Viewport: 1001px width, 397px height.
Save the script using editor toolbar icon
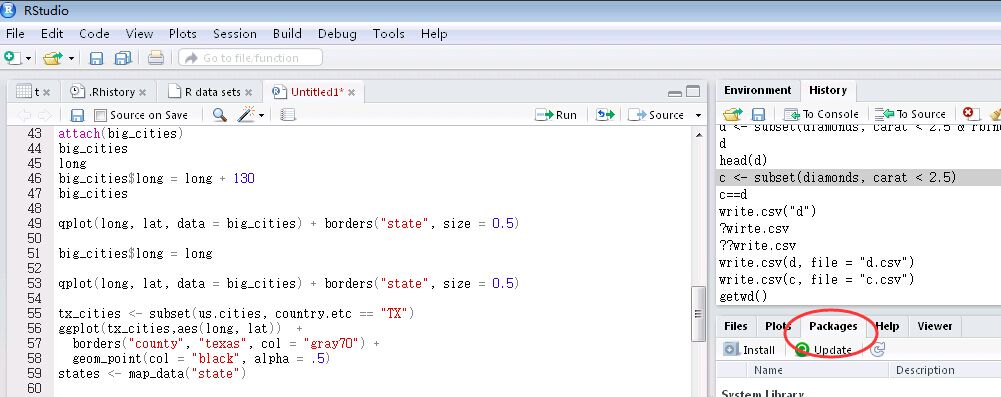(77, 116)
